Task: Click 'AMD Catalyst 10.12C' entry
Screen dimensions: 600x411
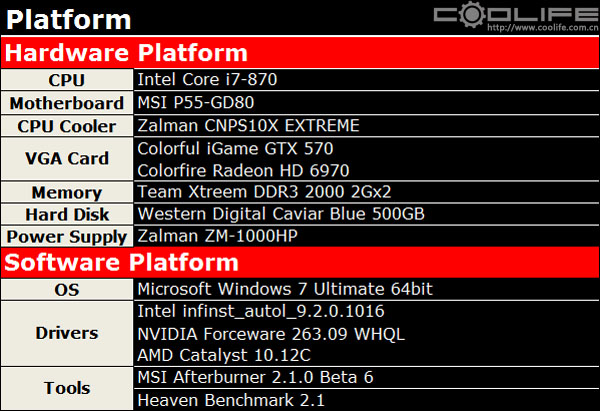Action: click(224, 355)
